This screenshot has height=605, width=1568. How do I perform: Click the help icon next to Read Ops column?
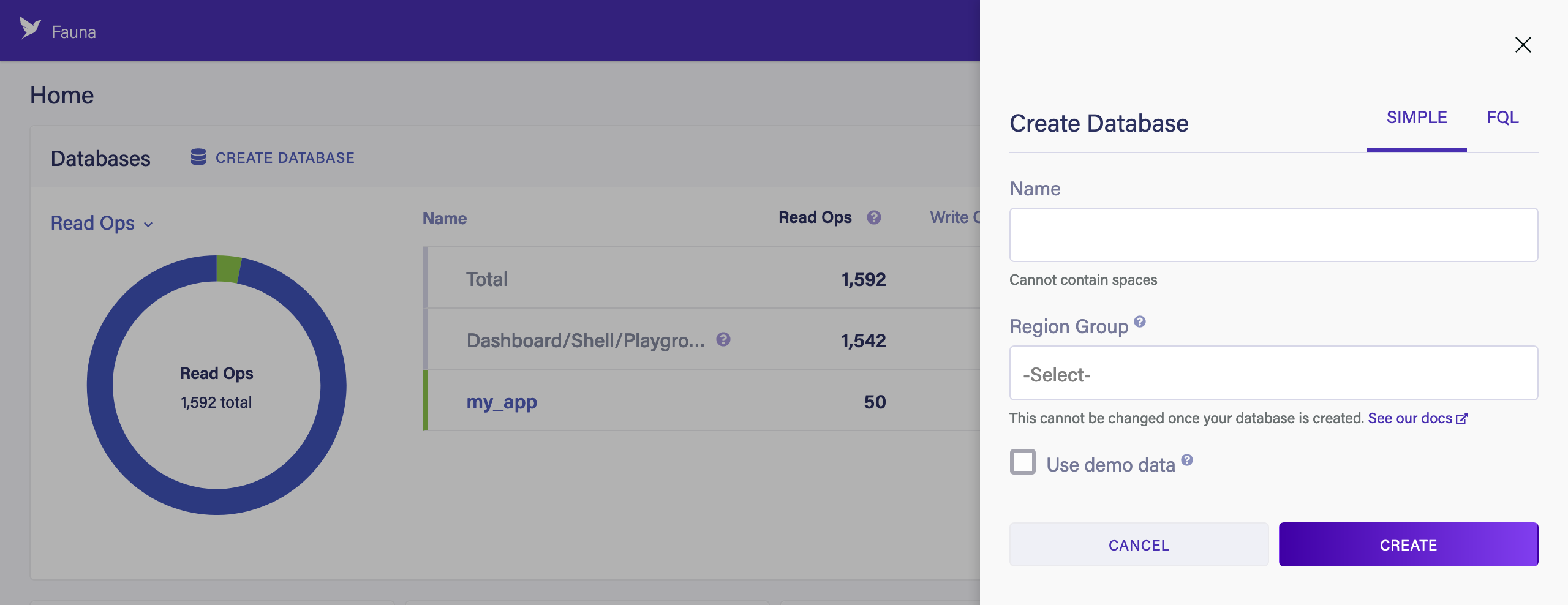(x=873, y=217)
